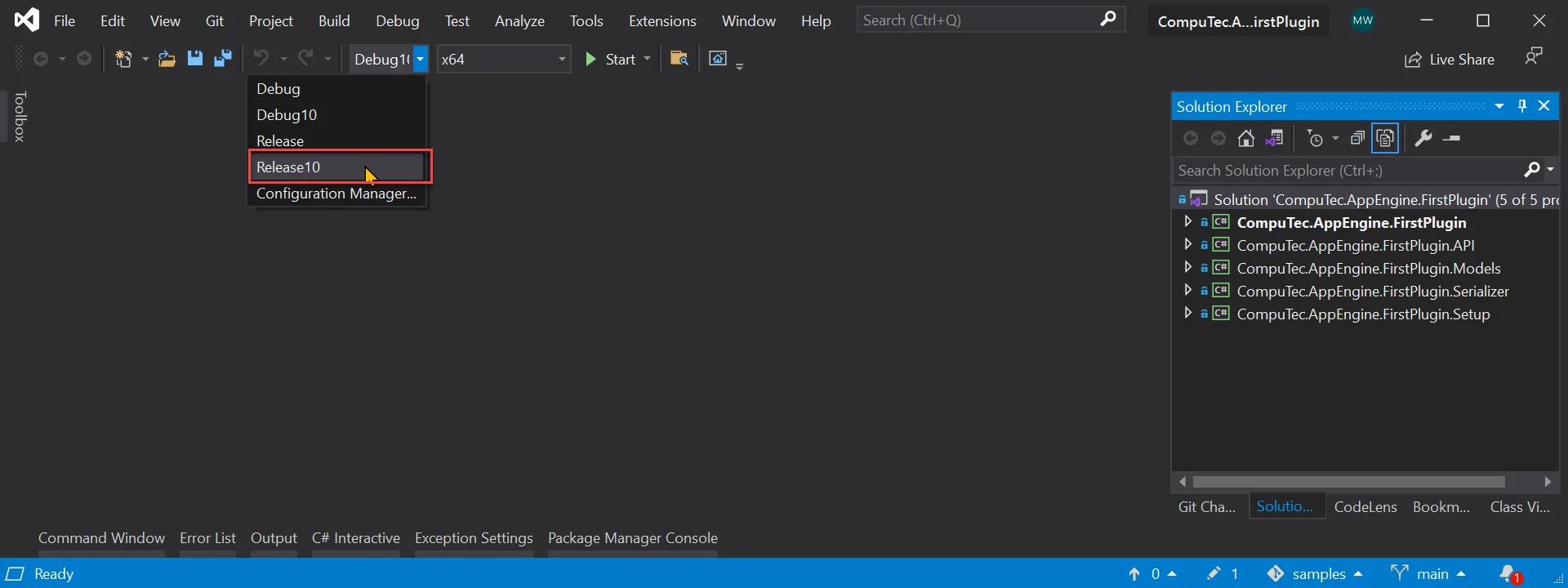This screenshot has width=1568, height=588.
Task: Click Collapse All in Solution Explorer
Action: [x=1357, y=139]
